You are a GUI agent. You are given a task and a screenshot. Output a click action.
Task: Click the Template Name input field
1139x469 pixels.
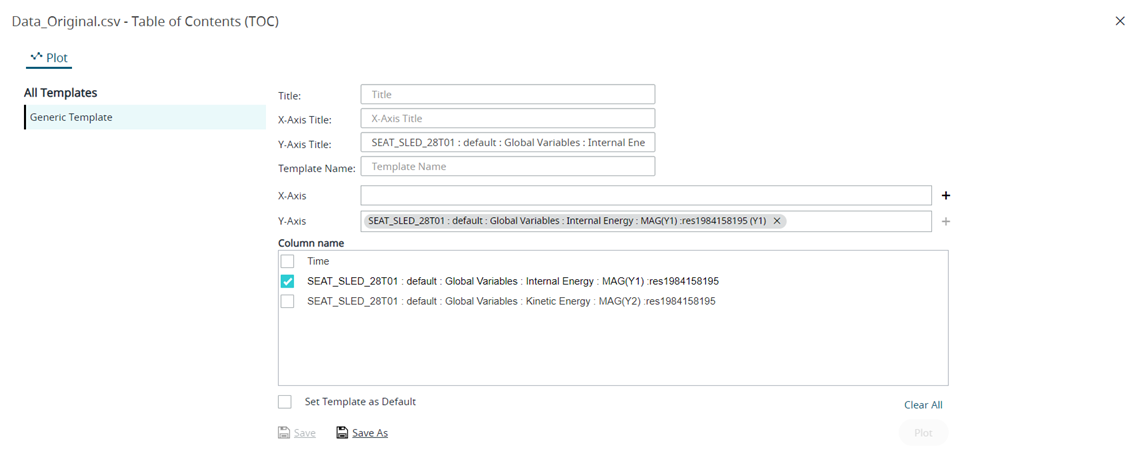507,167
